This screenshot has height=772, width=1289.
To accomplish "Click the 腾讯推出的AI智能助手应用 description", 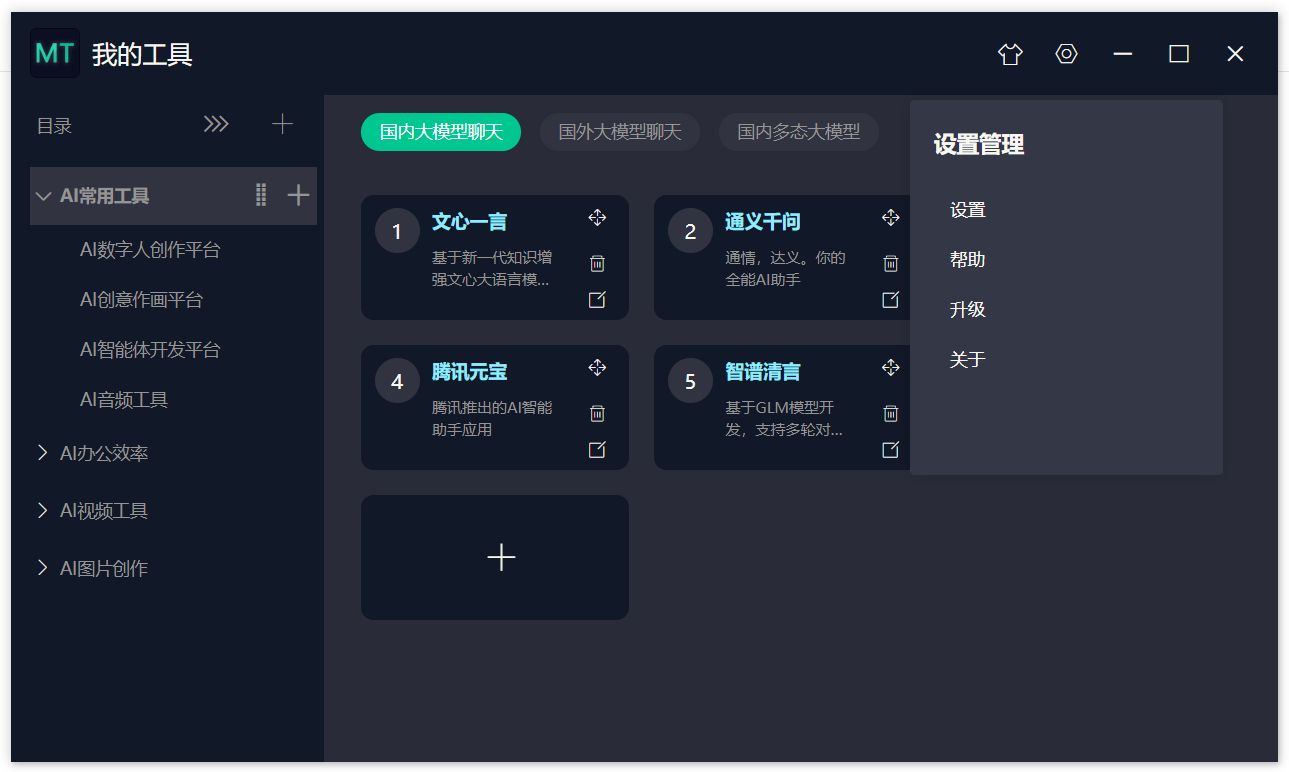I will (492, 419).
